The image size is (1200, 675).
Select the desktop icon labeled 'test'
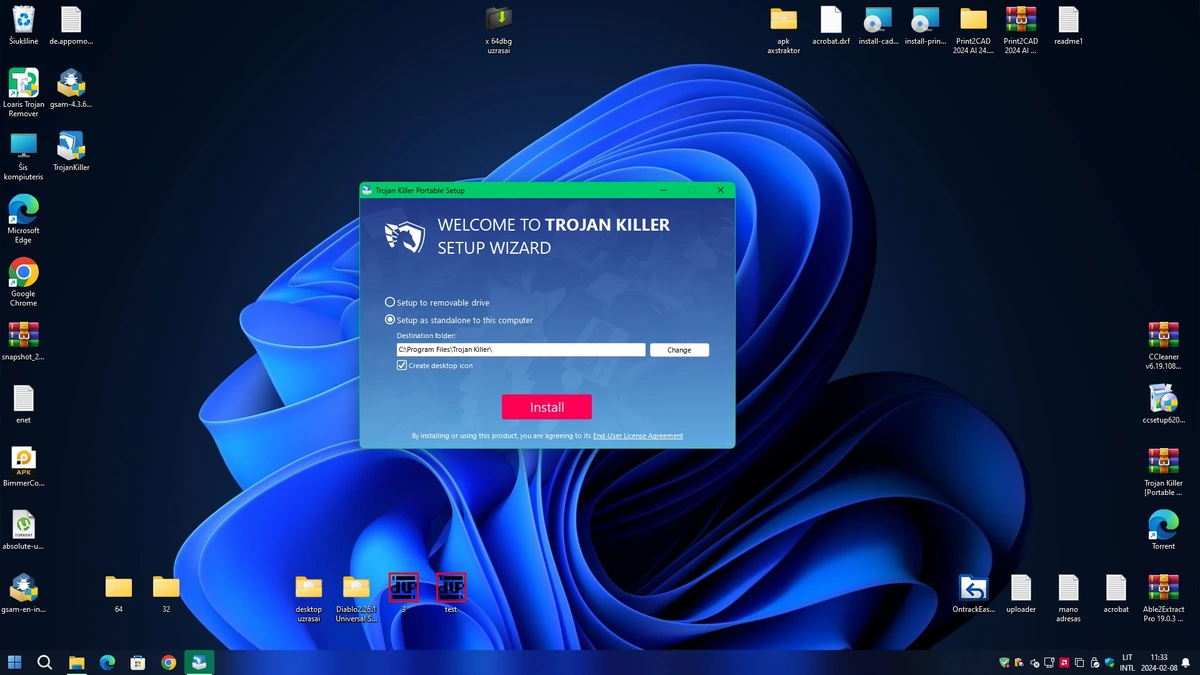(451, 593)
